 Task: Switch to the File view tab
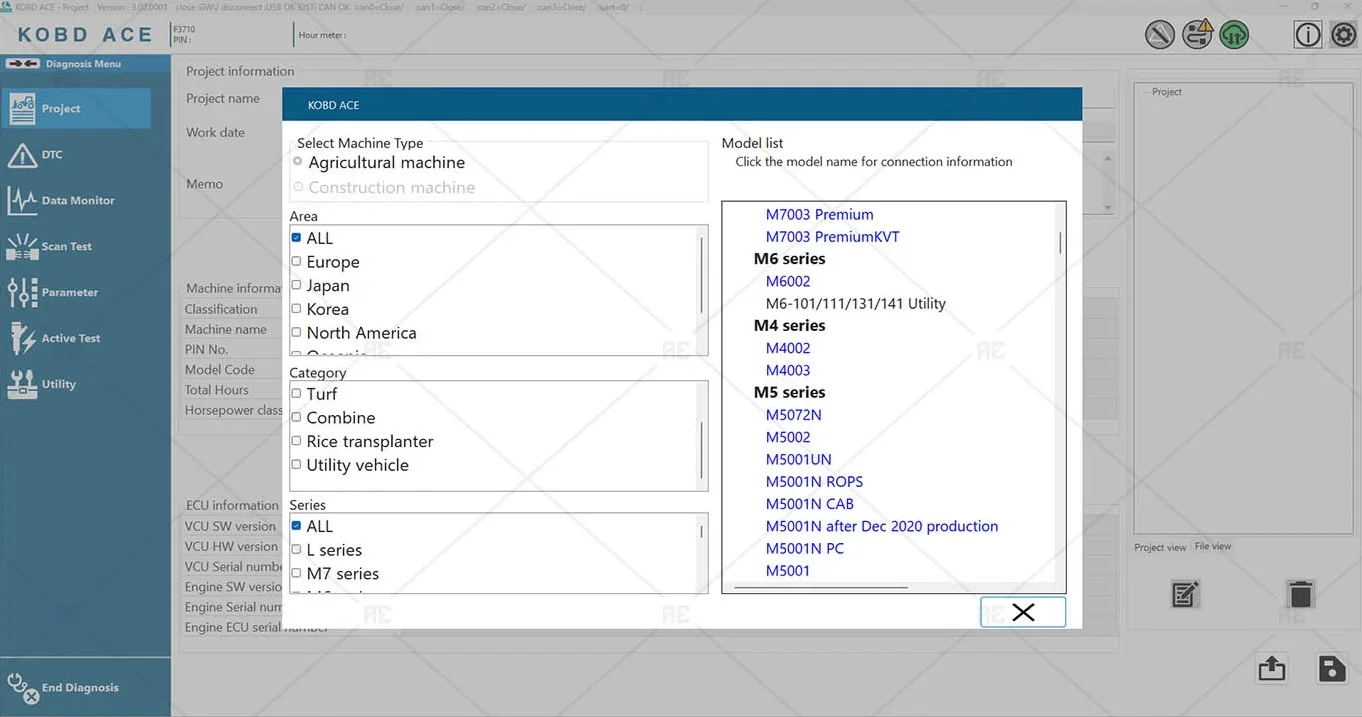1213,546
